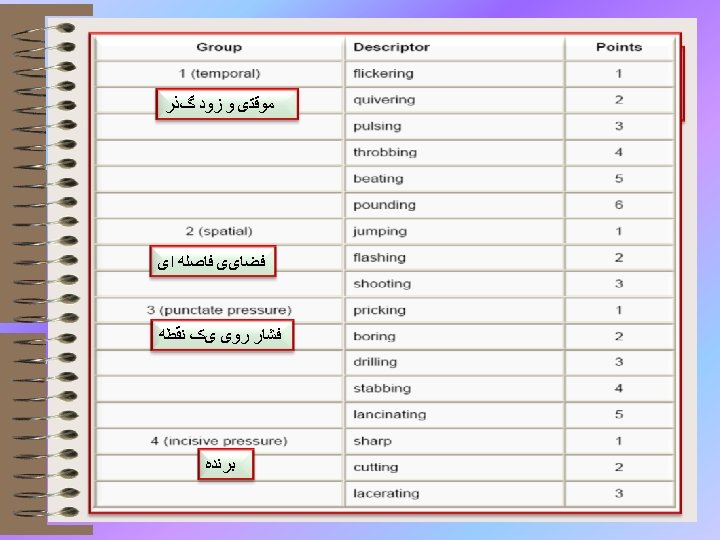Select the "pricking" descriptor

click(x=379, y=310)
